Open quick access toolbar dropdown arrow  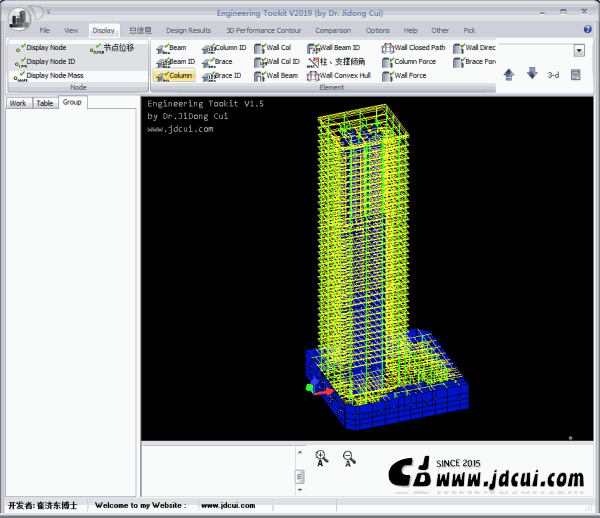tap(49, 12)
